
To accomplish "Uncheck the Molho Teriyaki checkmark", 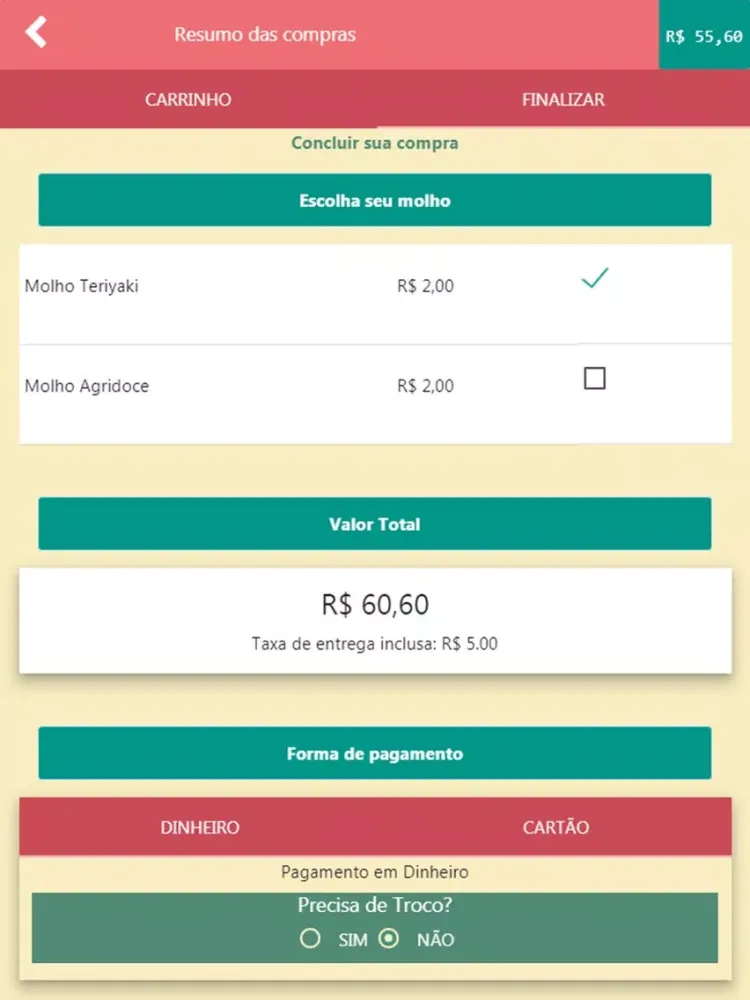I will (595, 280).
